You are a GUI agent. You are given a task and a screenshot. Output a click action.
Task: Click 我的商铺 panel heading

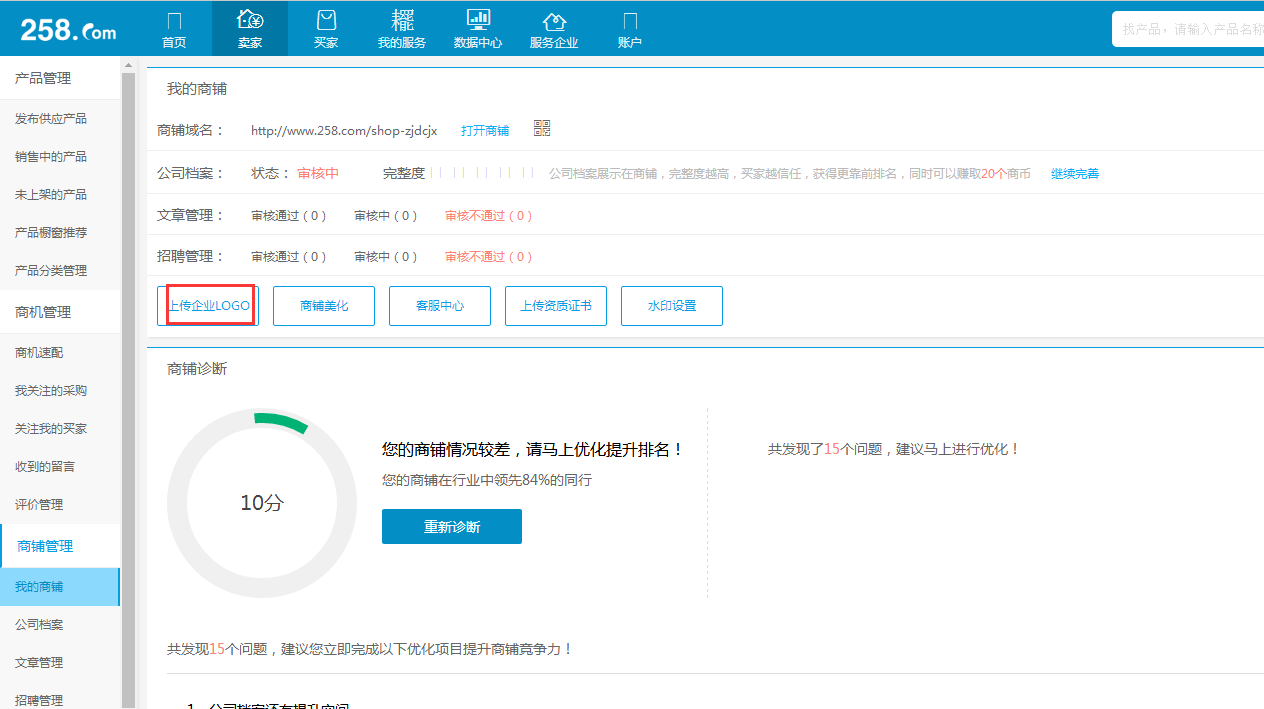[x=197, y=88]
